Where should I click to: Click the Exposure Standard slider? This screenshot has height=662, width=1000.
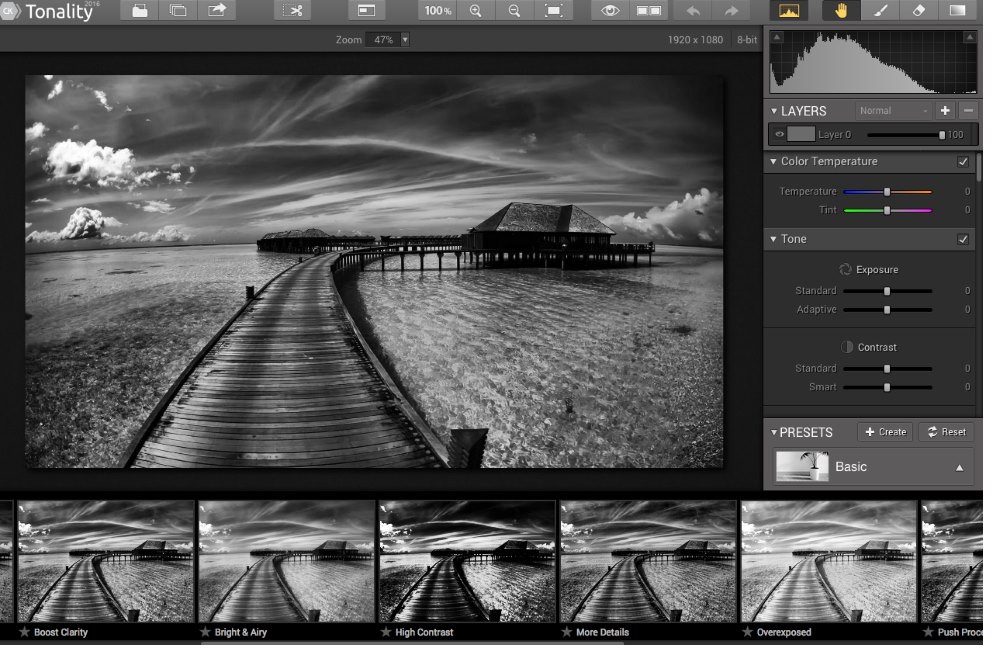coord(887,291)
